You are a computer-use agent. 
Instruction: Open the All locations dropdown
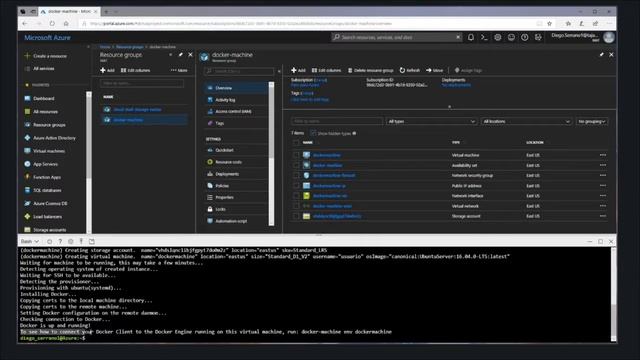click(x=526, y=121)
